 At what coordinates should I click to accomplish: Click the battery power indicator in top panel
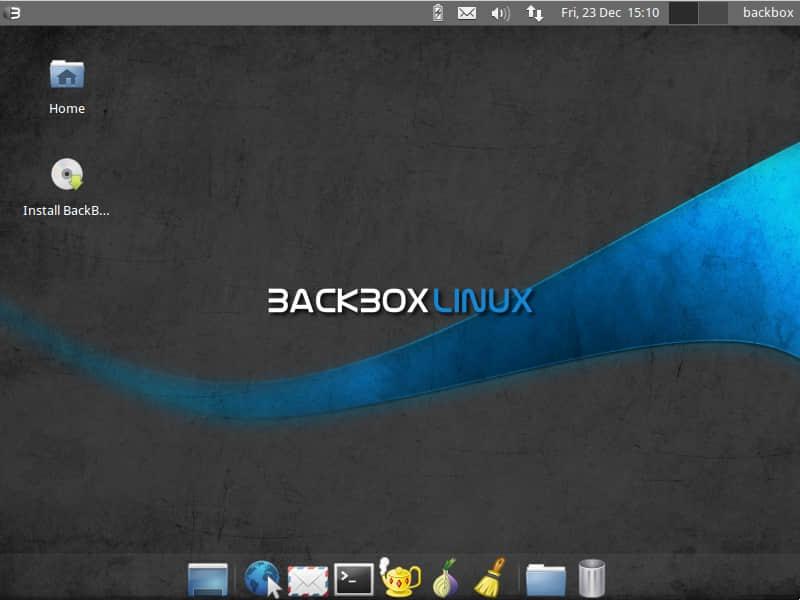(438, 13)
